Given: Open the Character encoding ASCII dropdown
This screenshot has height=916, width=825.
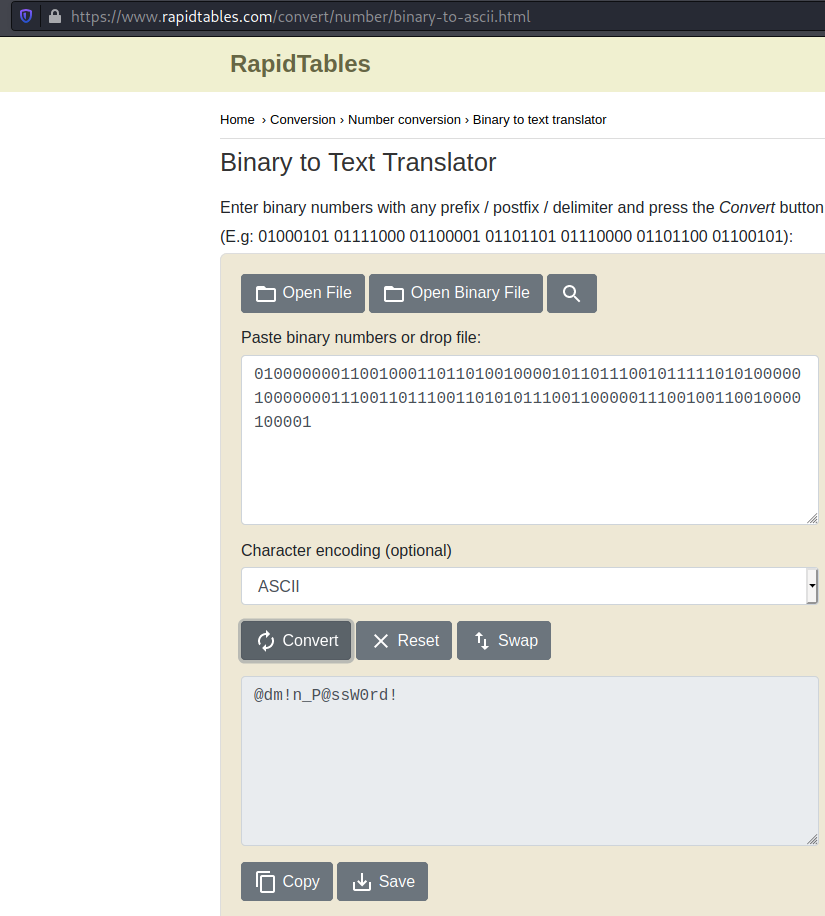Looking at the screenshot, I should tap(520, 586).
